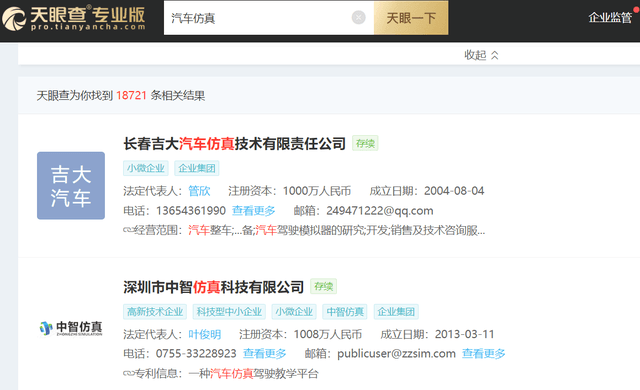View more phone numbers after 13654361990
Viewport: 640px width, 390px height.
(x=253, y=211)
